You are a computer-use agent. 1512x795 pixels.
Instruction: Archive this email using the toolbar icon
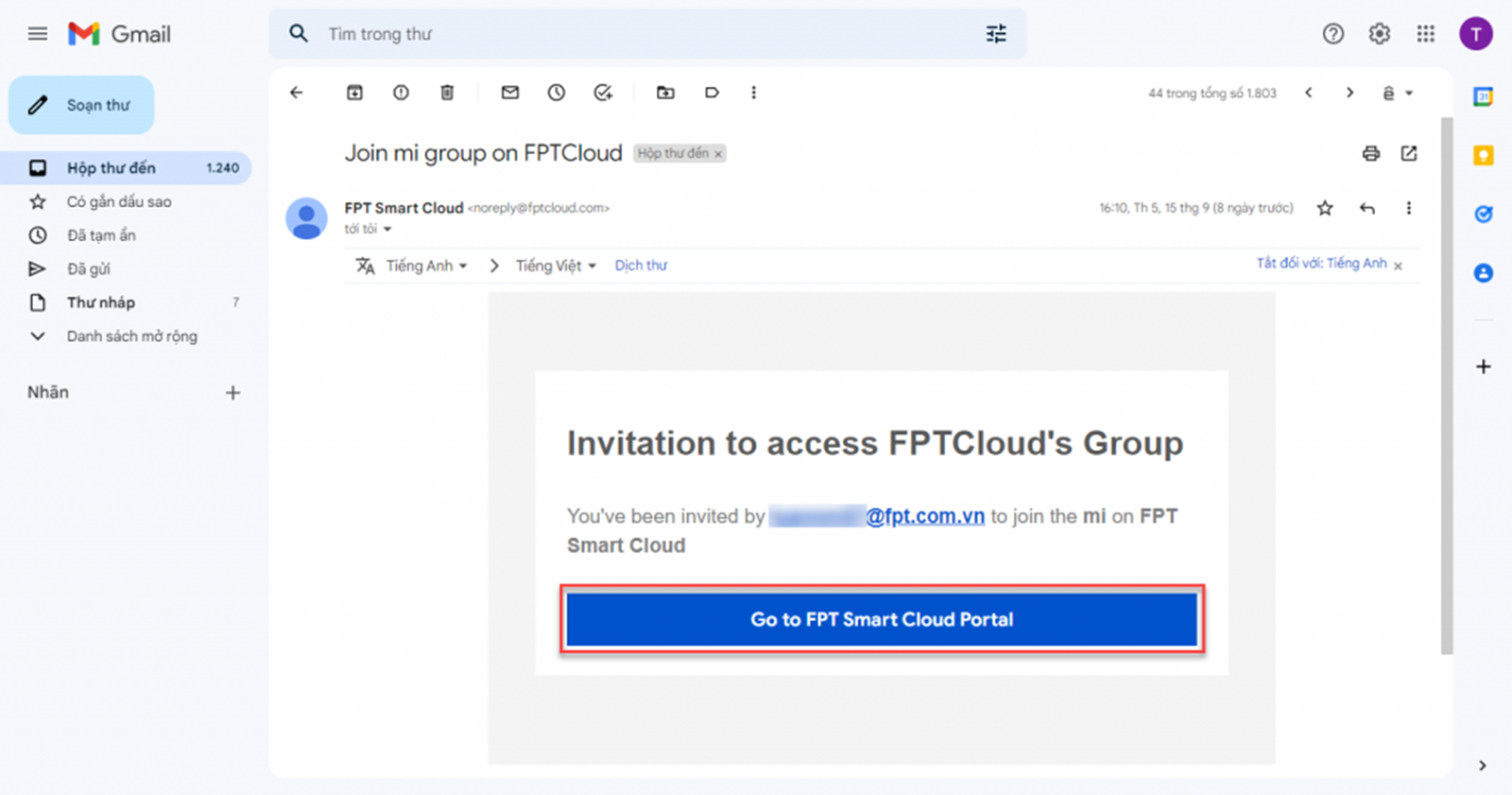click(354, 93)
